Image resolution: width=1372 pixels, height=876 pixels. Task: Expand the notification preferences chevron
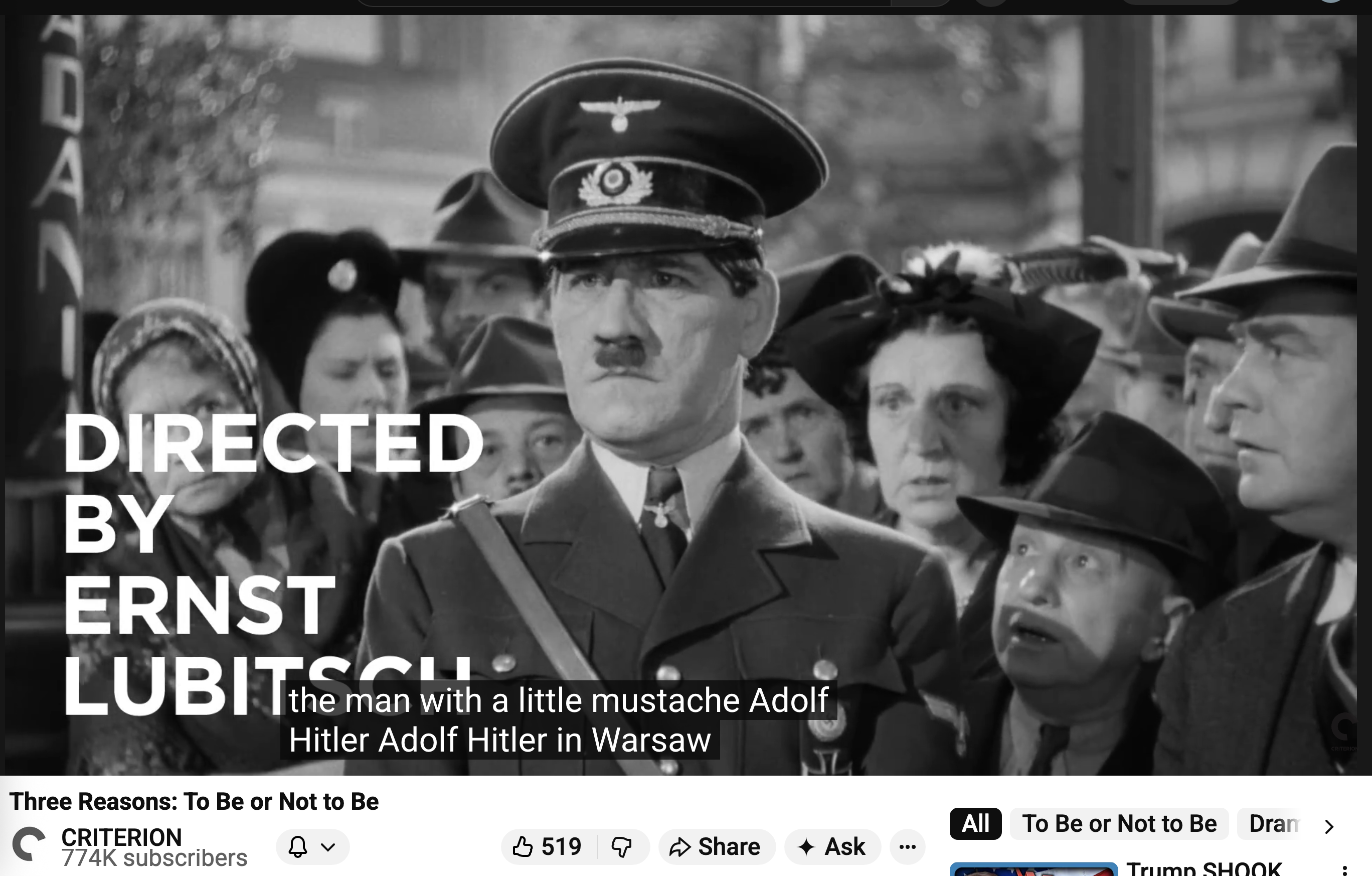click(x=328, y=846)
